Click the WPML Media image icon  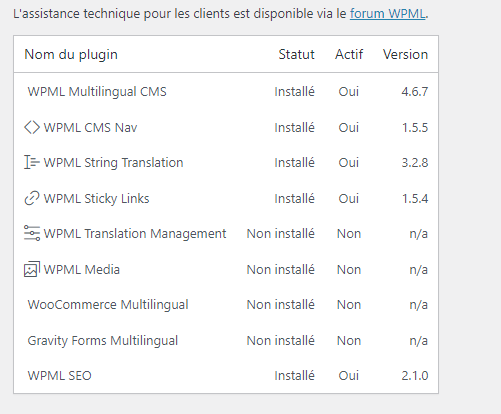click(x=32, y=269)
